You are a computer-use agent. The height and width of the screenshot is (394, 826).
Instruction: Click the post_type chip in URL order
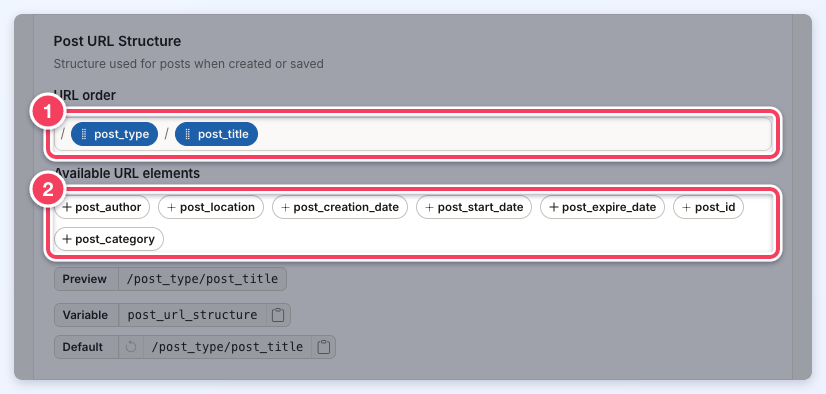(x=114, y=134)
